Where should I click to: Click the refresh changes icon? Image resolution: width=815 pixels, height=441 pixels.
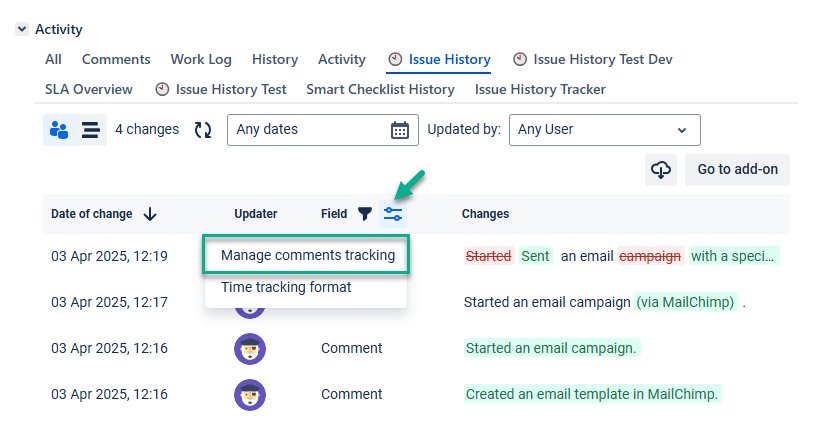point(203,130)
